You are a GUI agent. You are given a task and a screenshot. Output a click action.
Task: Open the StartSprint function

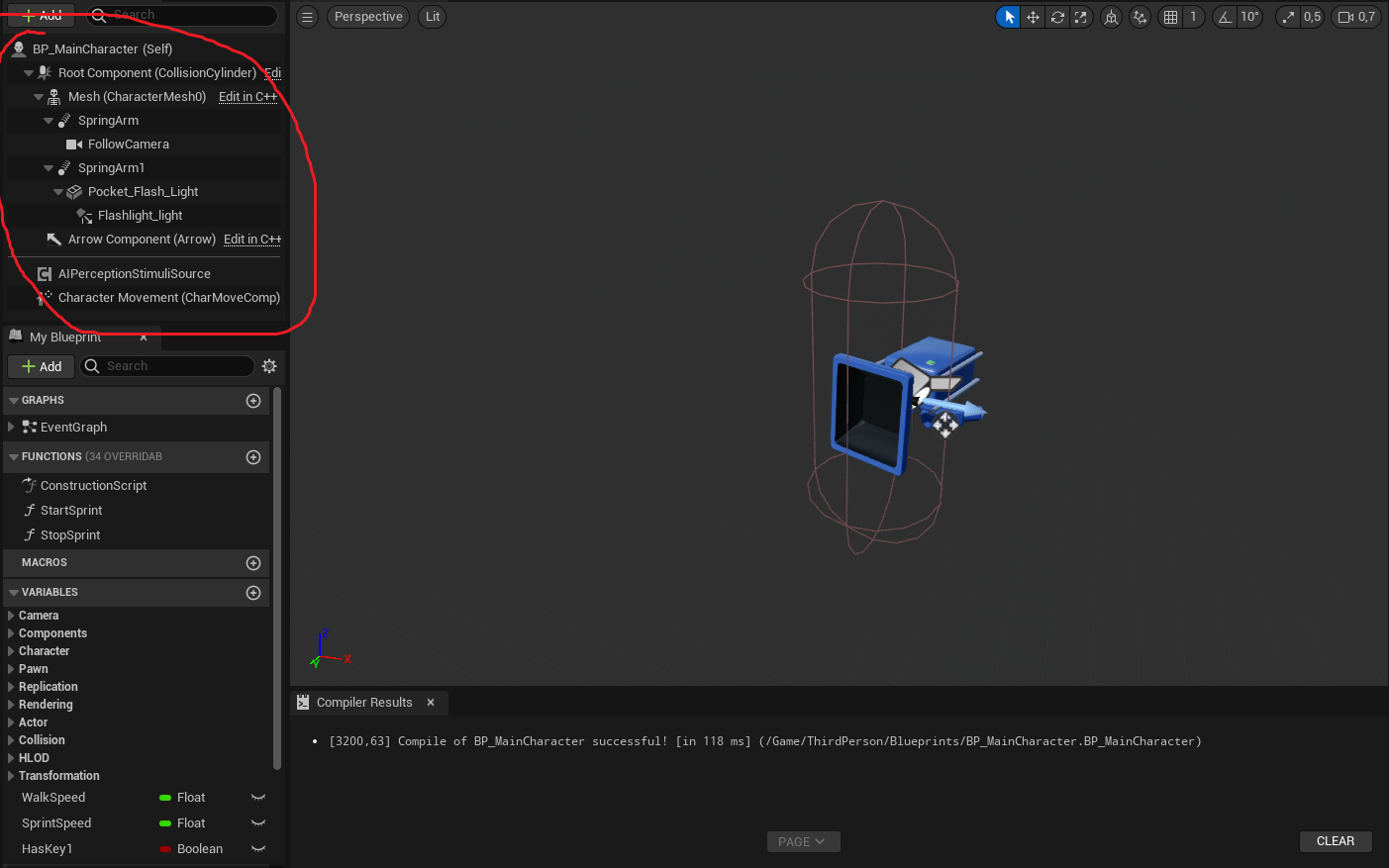pyautogui.click(x=71, y=511)
